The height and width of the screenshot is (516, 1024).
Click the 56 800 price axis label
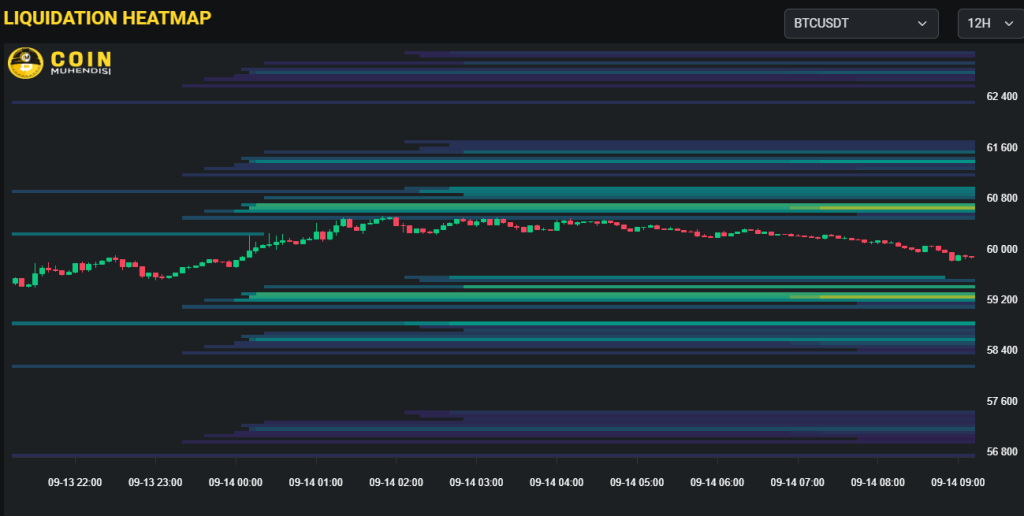pos(1001,452)
